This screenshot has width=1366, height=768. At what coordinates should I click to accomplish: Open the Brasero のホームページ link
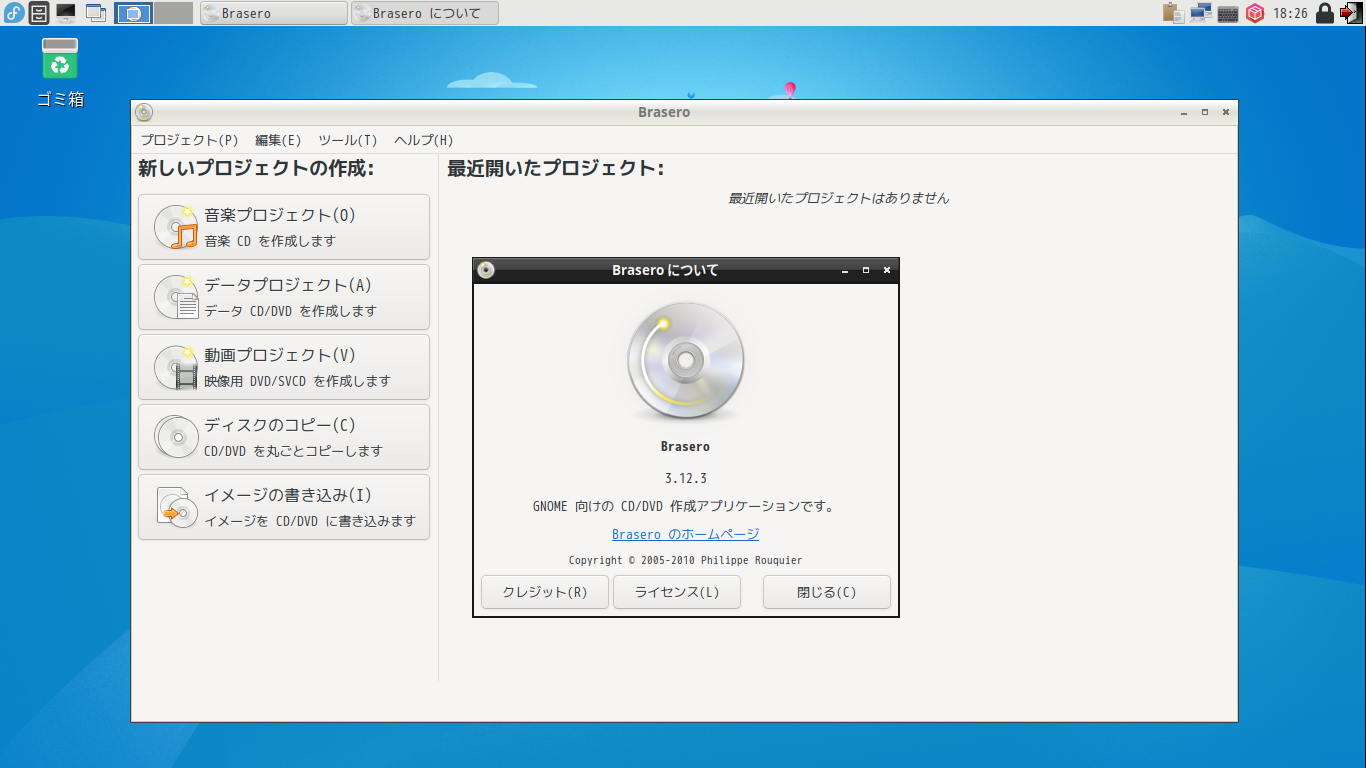(686, 534)
